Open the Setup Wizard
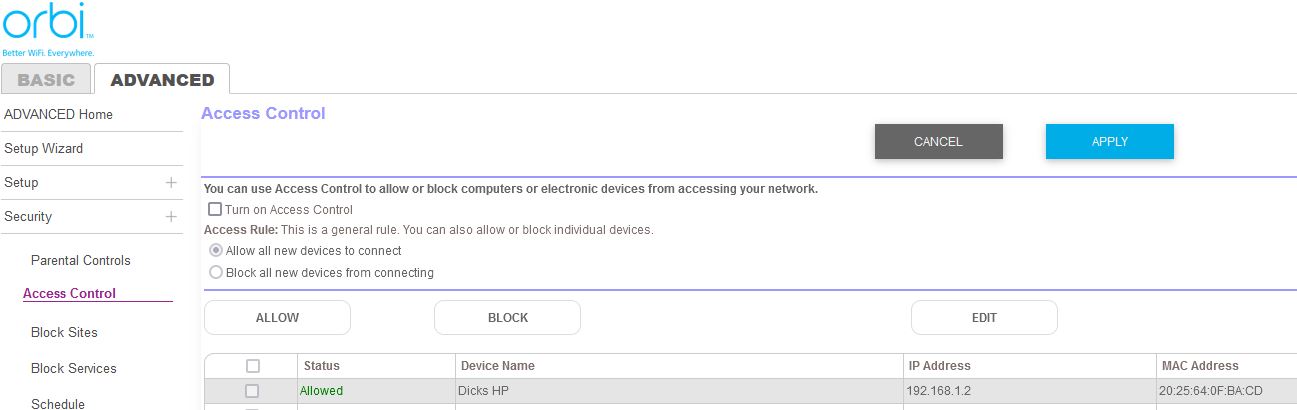This screenshot has width=1297, height=410. [43, 149]
